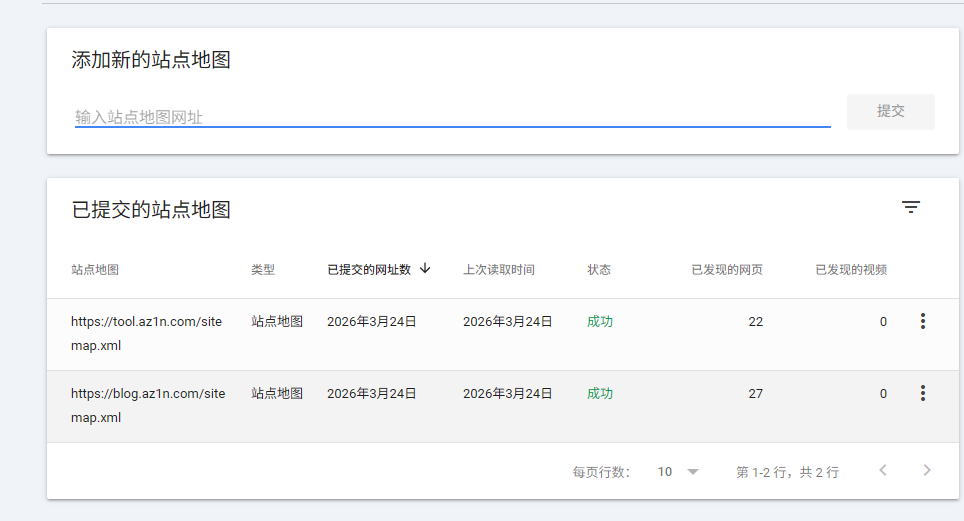Screen dimensions: 964x521
Task: Open more options for blog.az1n.com sitemap
Action: [922, 393]
